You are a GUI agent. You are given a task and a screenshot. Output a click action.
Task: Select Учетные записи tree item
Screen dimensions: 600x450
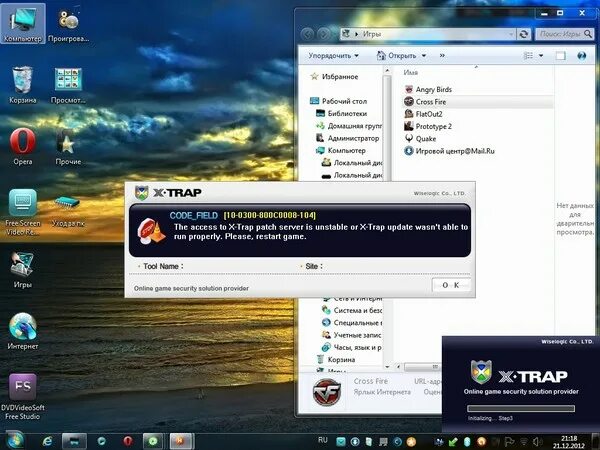[352, 335]
